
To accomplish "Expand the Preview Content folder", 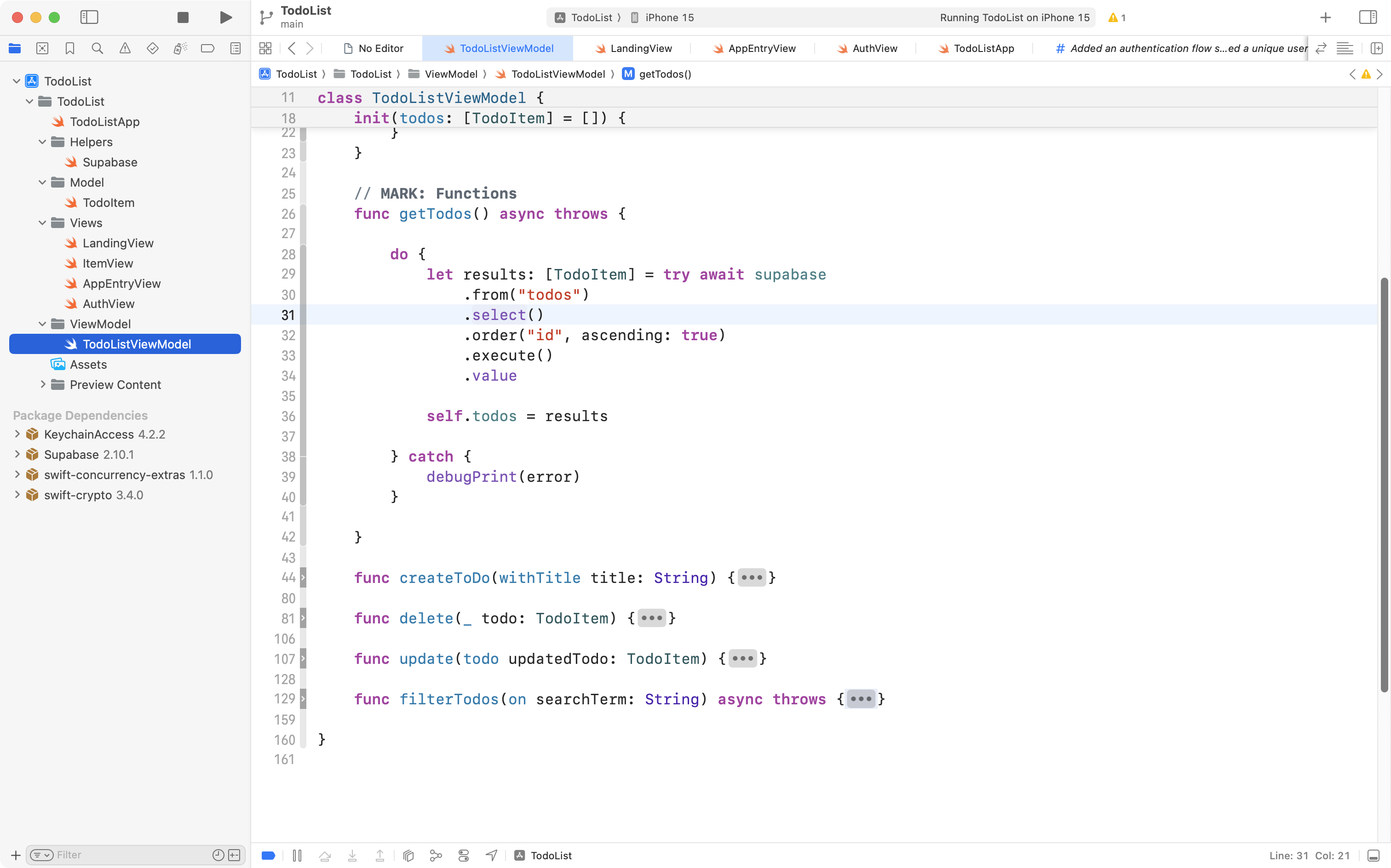I will click(43, 385).
